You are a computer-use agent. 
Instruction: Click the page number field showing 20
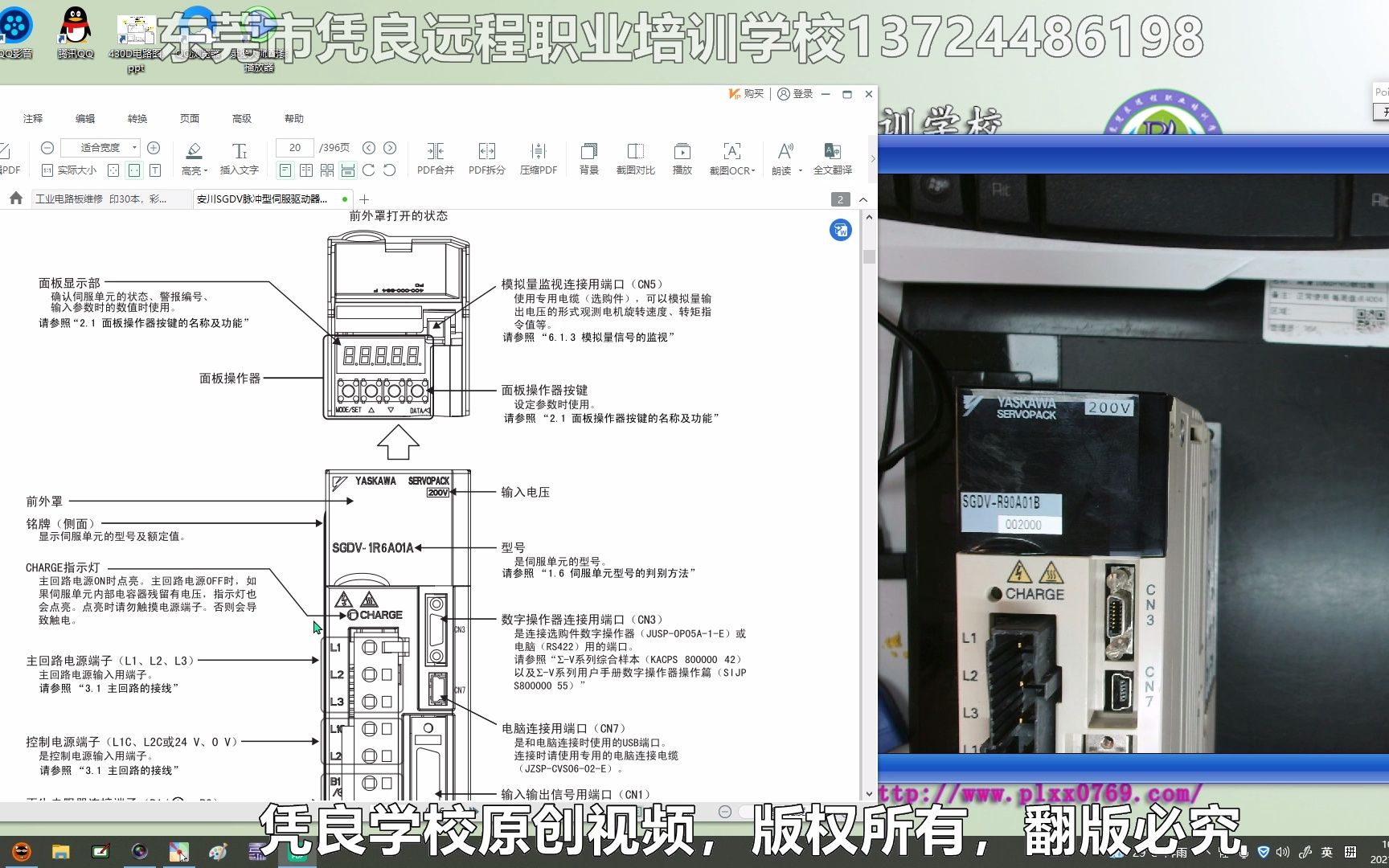coord(295,148)
